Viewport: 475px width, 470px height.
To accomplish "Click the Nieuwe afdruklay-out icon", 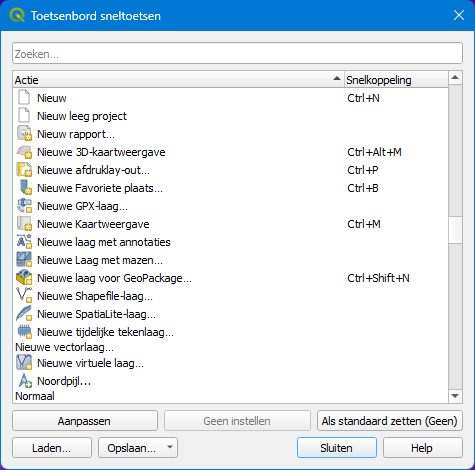I will tap(24, 170).
